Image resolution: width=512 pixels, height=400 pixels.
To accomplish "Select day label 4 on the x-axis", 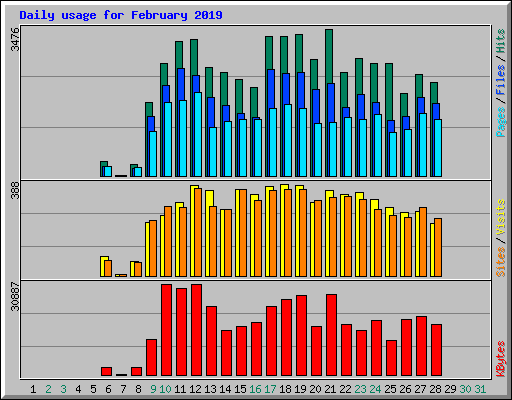I will (x=78, y=389).
